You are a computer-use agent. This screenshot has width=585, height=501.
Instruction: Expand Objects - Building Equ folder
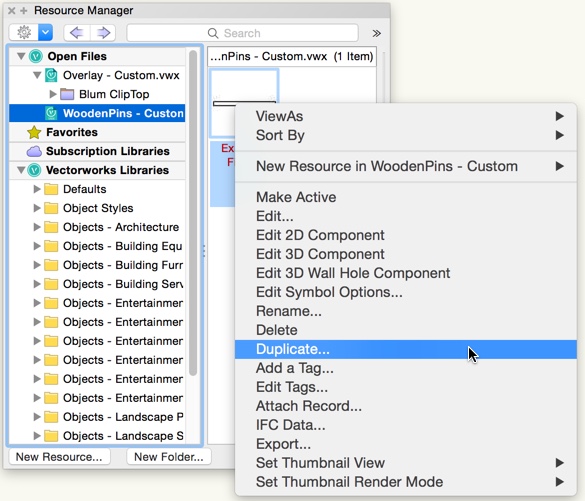click(x=37, y=246)
